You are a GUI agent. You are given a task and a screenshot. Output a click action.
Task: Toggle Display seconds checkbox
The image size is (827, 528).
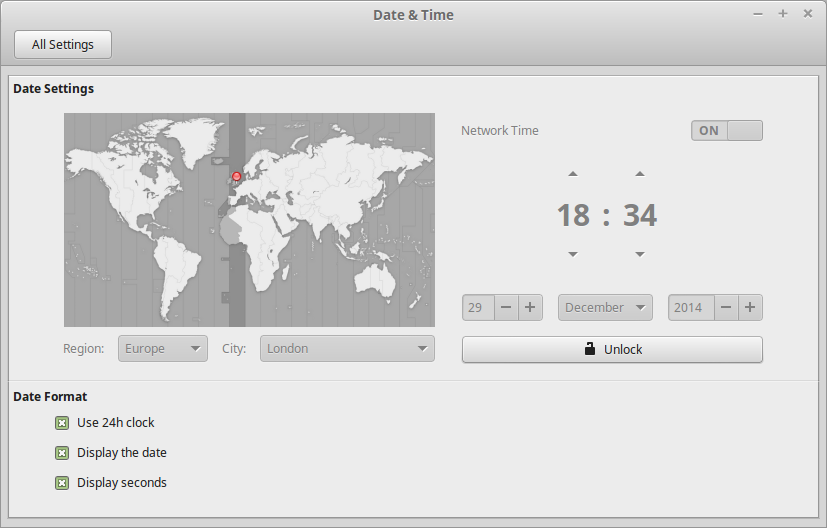pos(62,483)
